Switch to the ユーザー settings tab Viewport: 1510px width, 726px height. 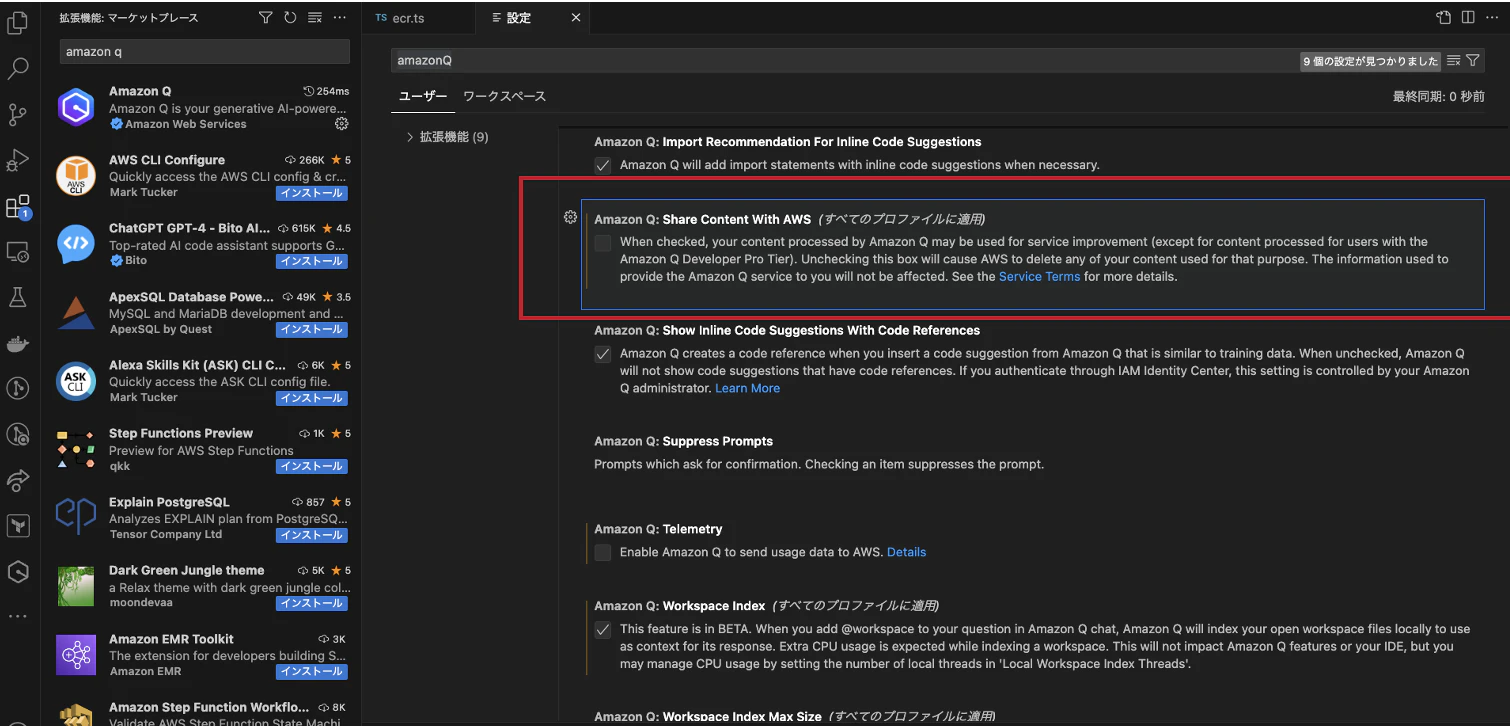pos(423,96)
